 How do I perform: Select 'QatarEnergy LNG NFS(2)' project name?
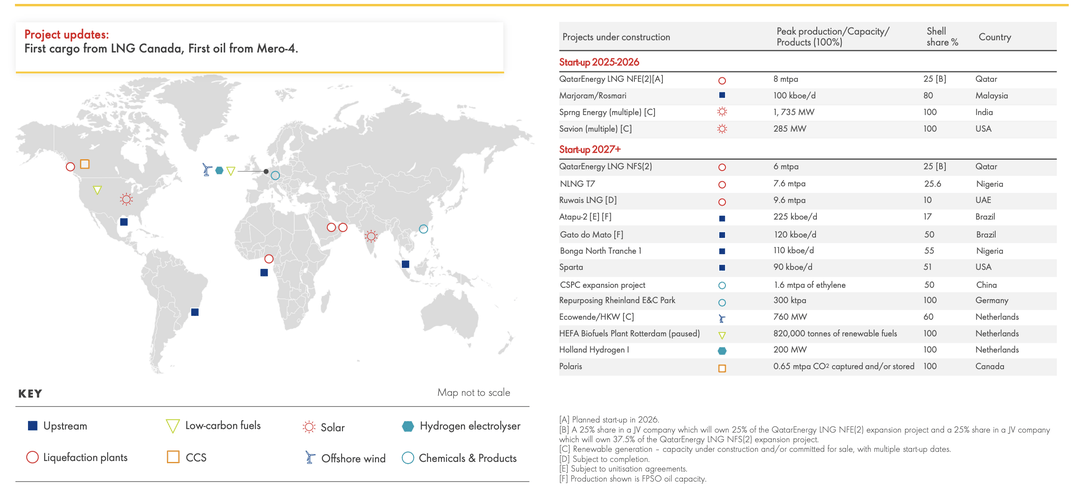(607, 167)
